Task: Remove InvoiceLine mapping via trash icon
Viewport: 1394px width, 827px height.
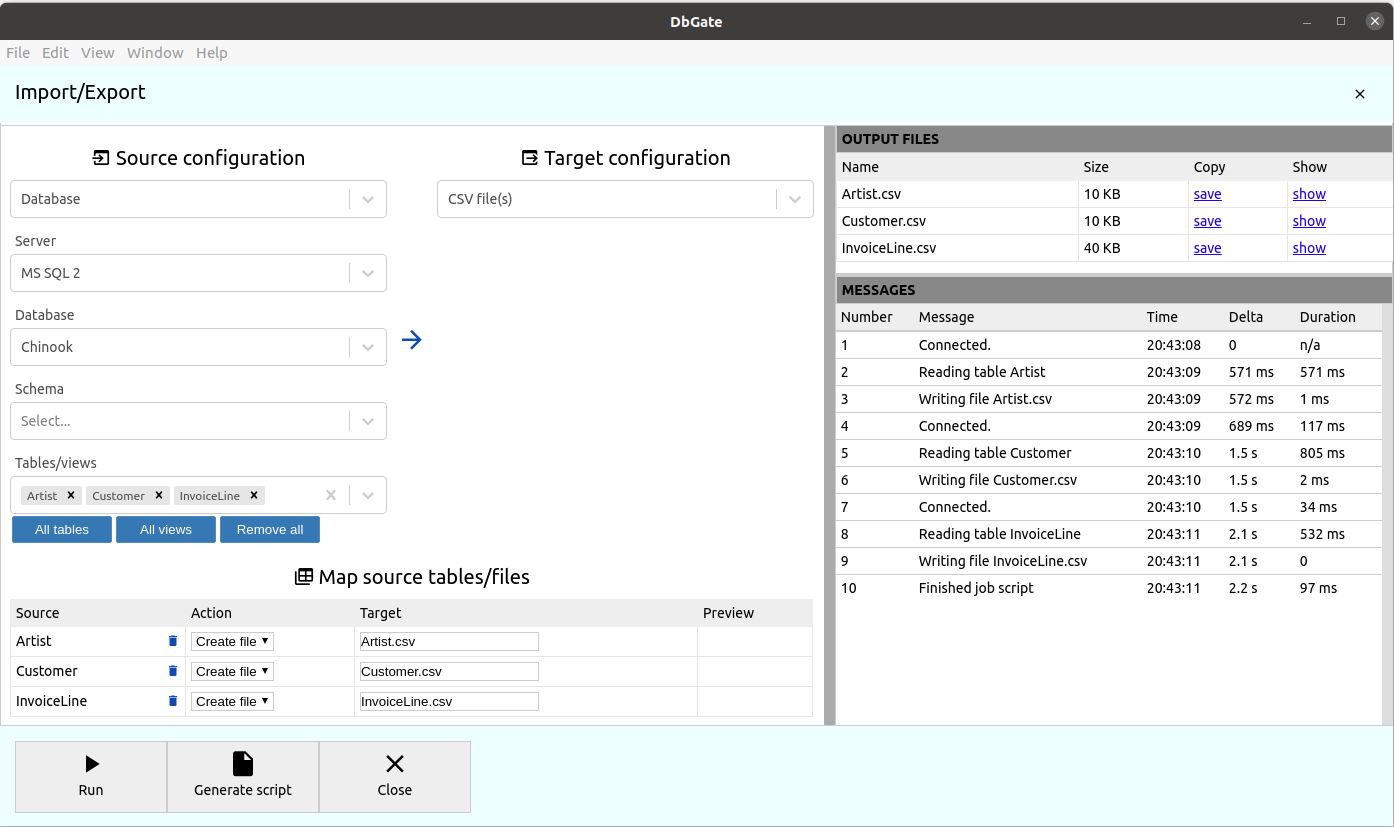Action: [x=173, y=701]
